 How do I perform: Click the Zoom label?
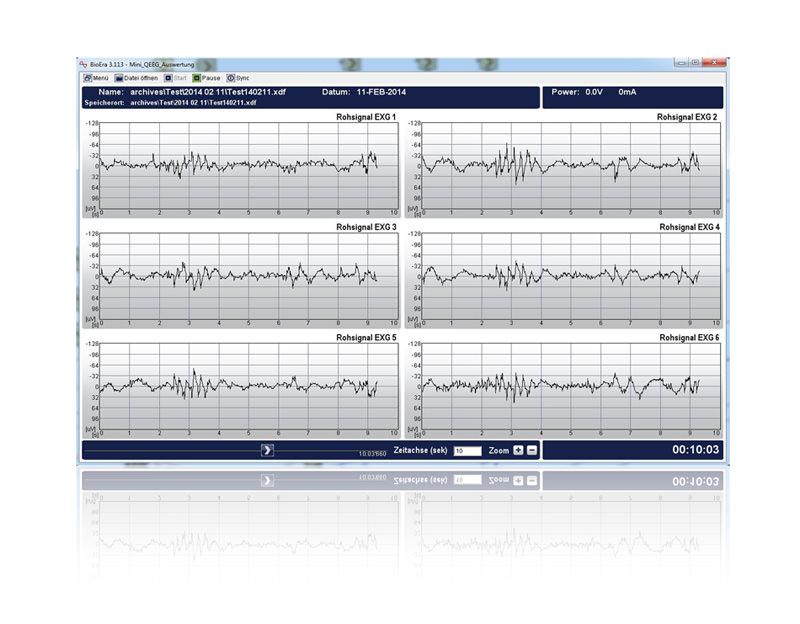click(498, 451)
